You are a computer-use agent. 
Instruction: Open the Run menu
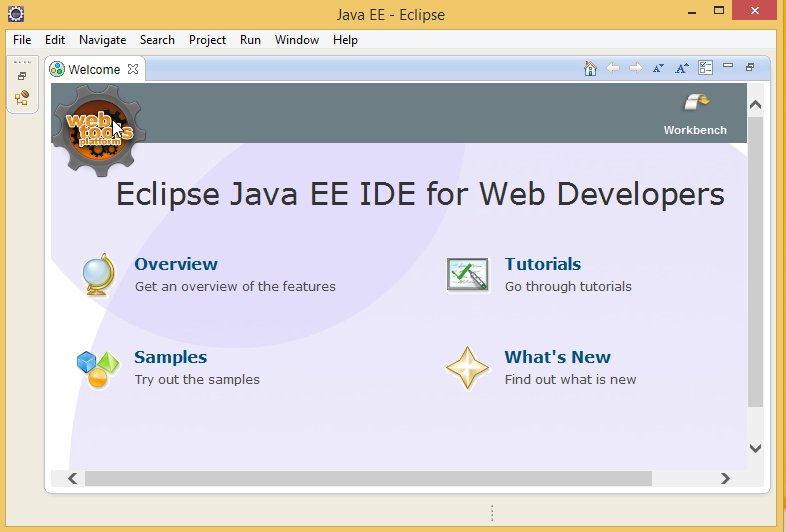tap(250, 40)
